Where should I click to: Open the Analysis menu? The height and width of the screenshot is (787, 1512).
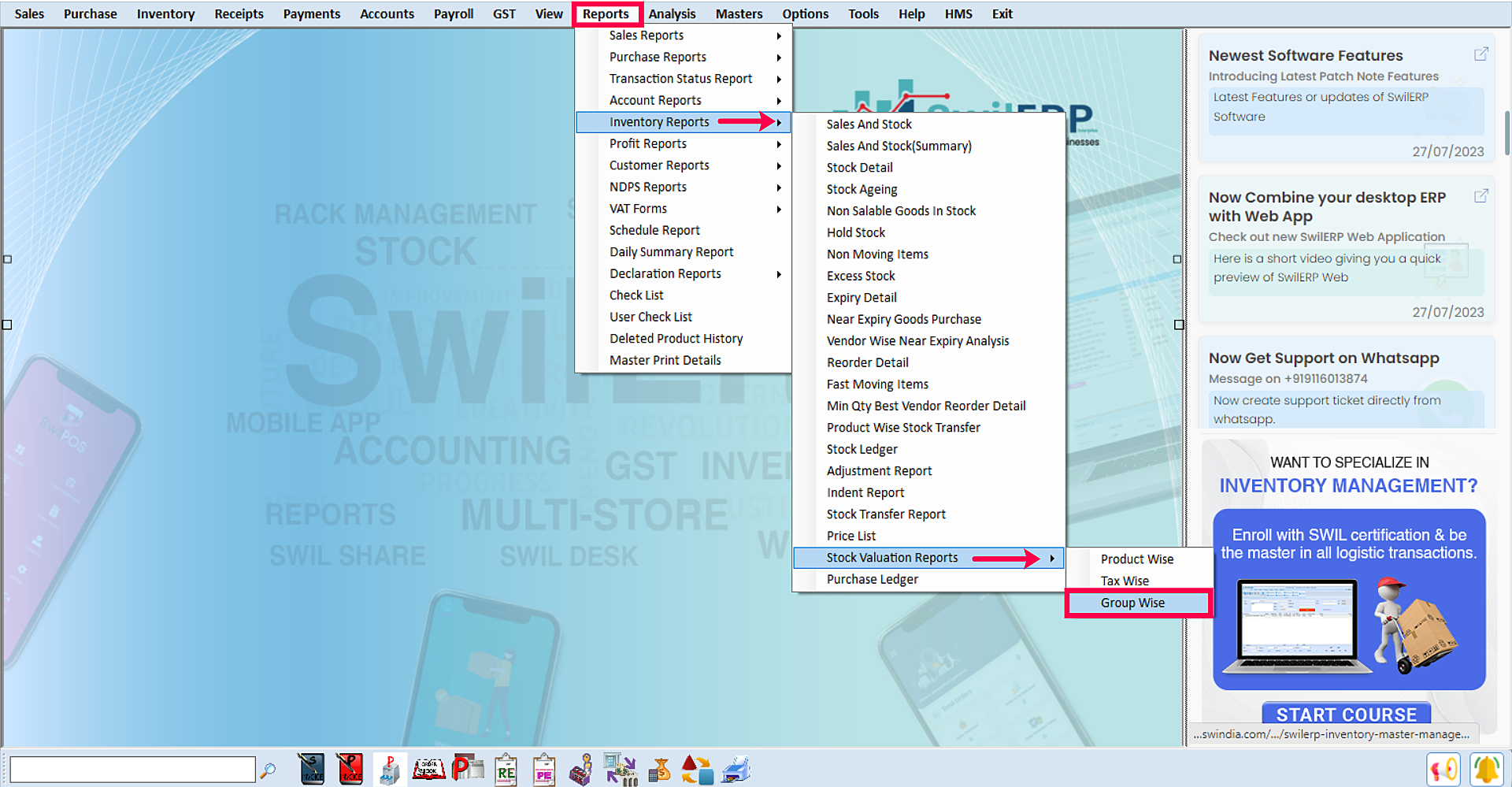pyautogui.click(x=672, y=14)
